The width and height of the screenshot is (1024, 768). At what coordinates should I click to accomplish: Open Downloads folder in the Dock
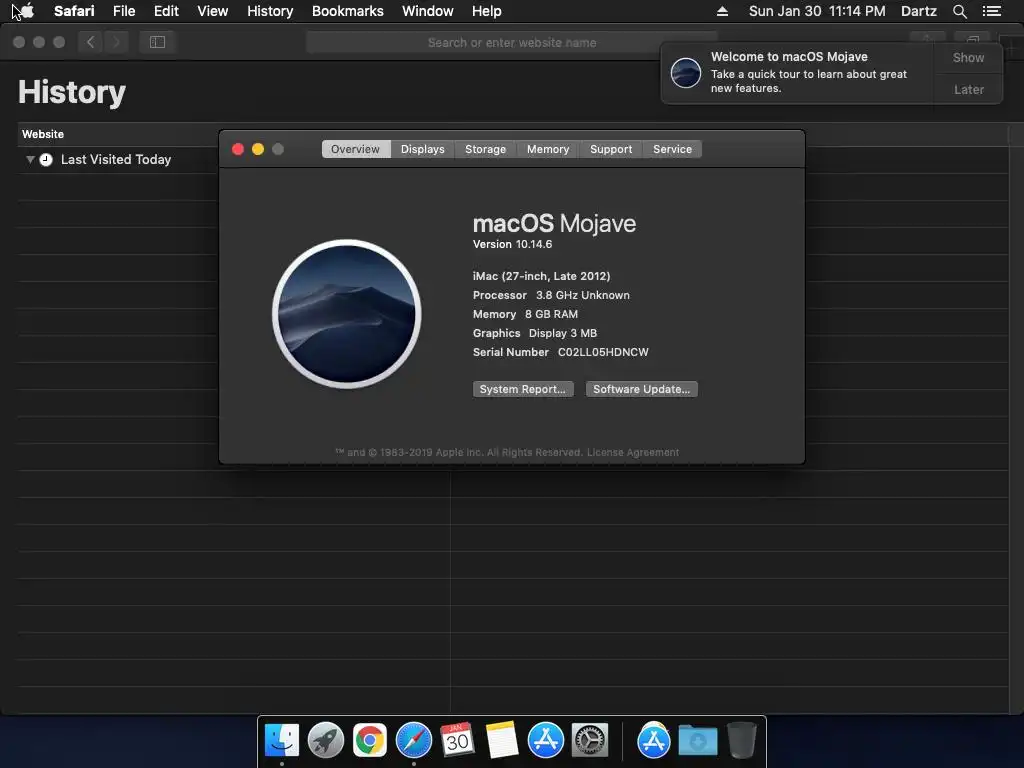(697, 740)
